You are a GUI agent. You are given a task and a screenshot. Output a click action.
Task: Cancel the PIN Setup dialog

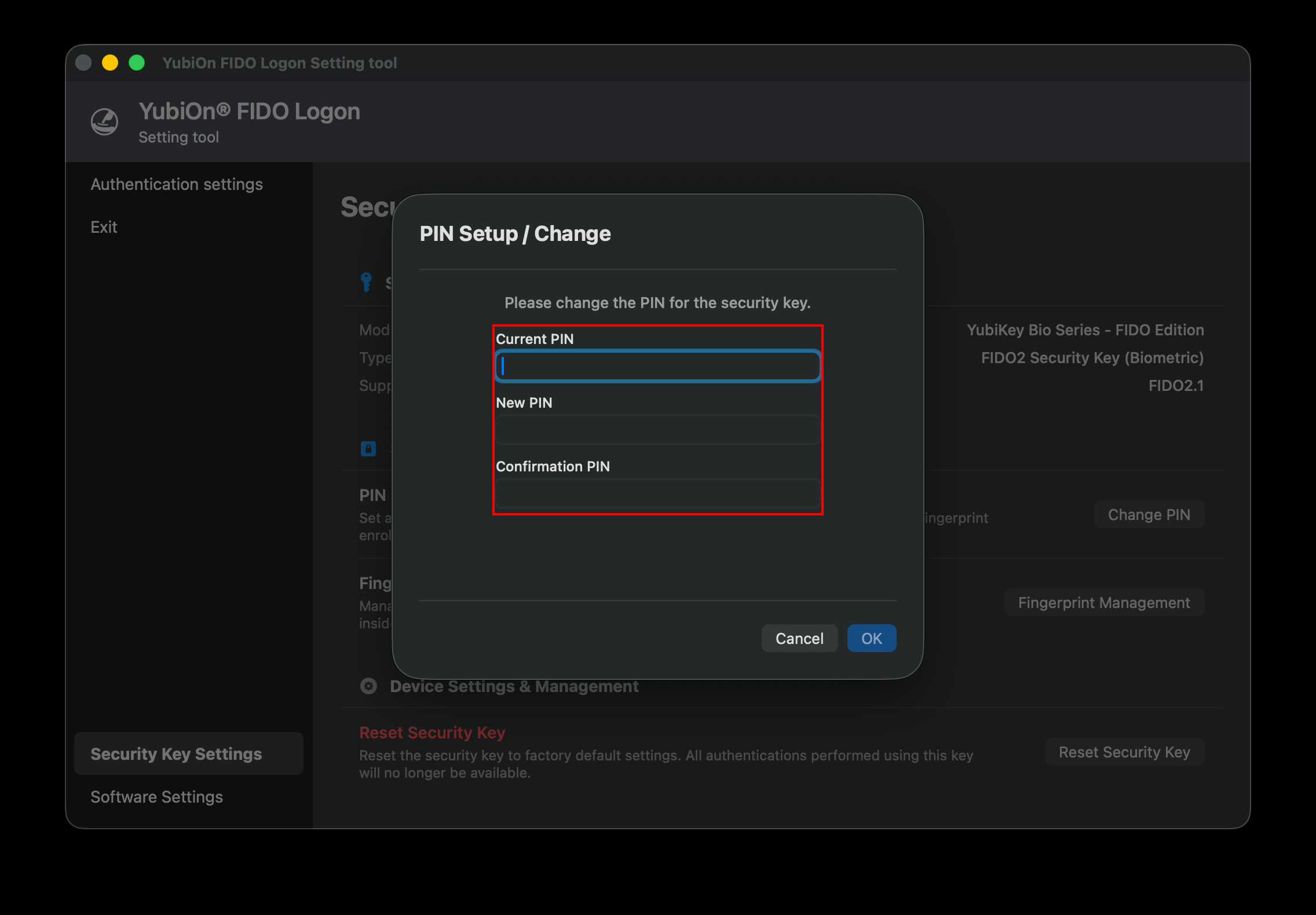[x=799, y=638]
